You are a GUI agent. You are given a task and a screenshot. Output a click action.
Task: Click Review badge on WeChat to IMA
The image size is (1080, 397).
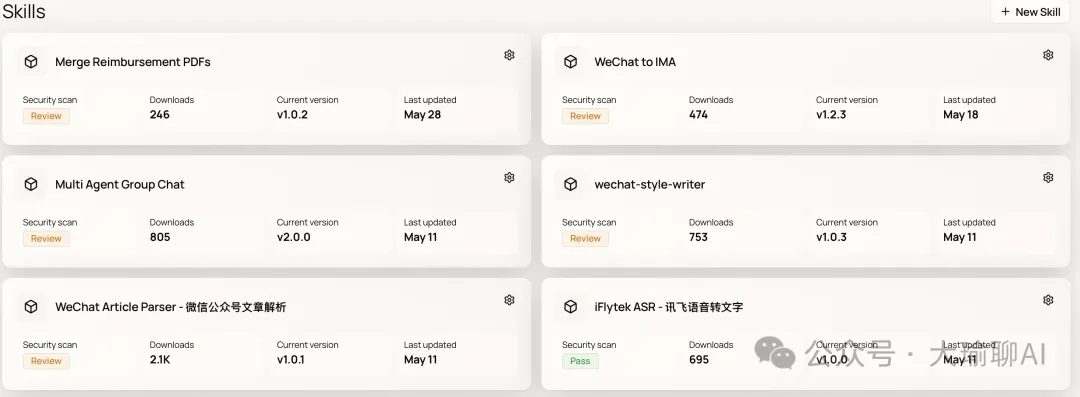click(585, 116)
